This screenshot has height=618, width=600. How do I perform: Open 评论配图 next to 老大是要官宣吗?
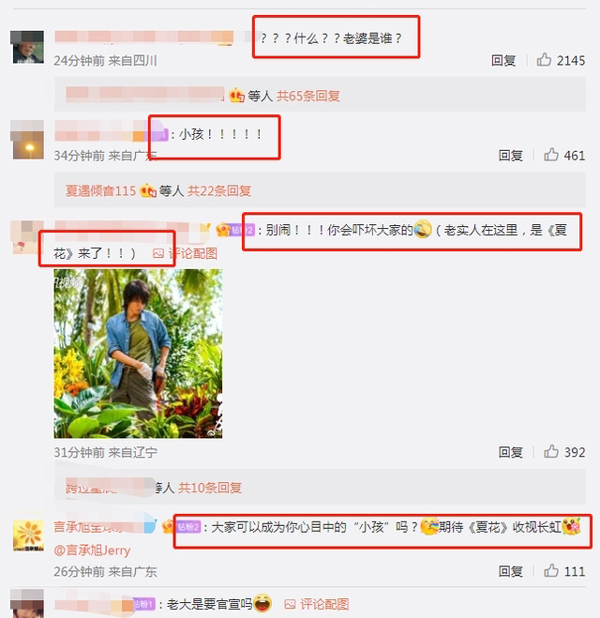coord(317,604)
